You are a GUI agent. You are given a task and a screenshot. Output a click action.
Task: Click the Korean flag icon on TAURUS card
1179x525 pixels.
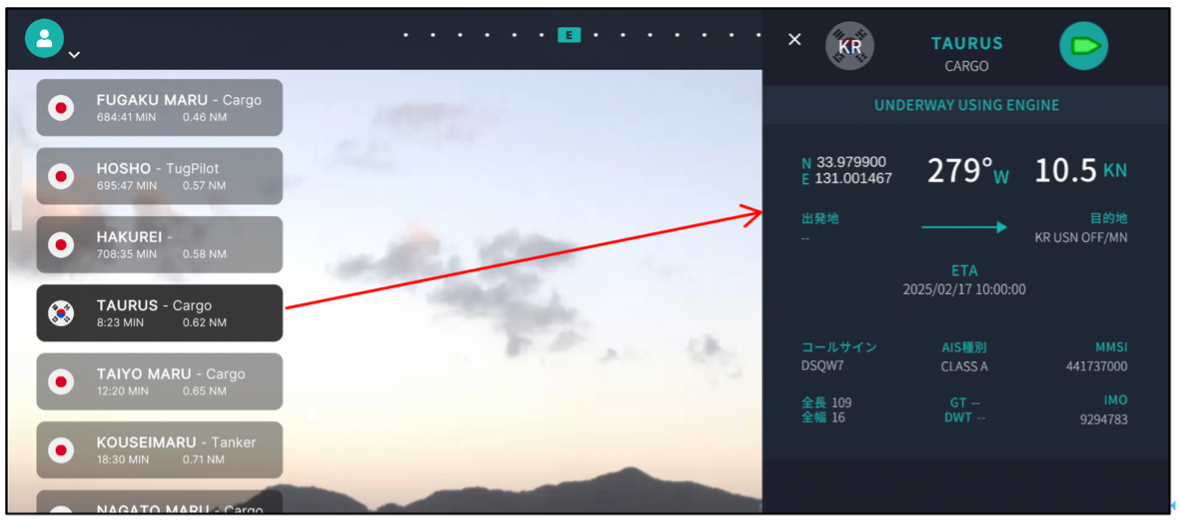[x=61, y=314]
